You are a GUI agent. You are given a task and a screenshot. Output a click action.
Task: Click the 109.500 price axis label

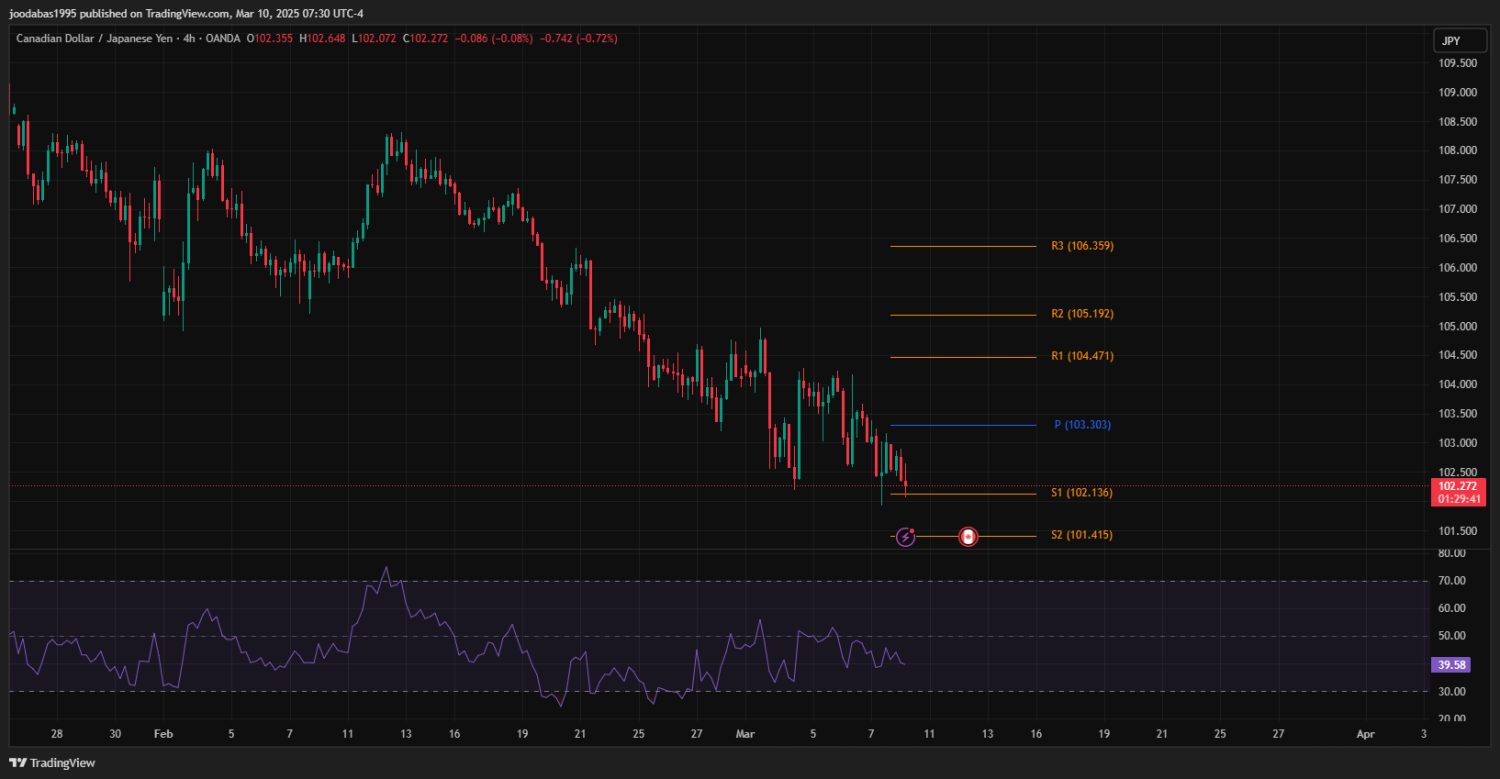[1457, 63]
